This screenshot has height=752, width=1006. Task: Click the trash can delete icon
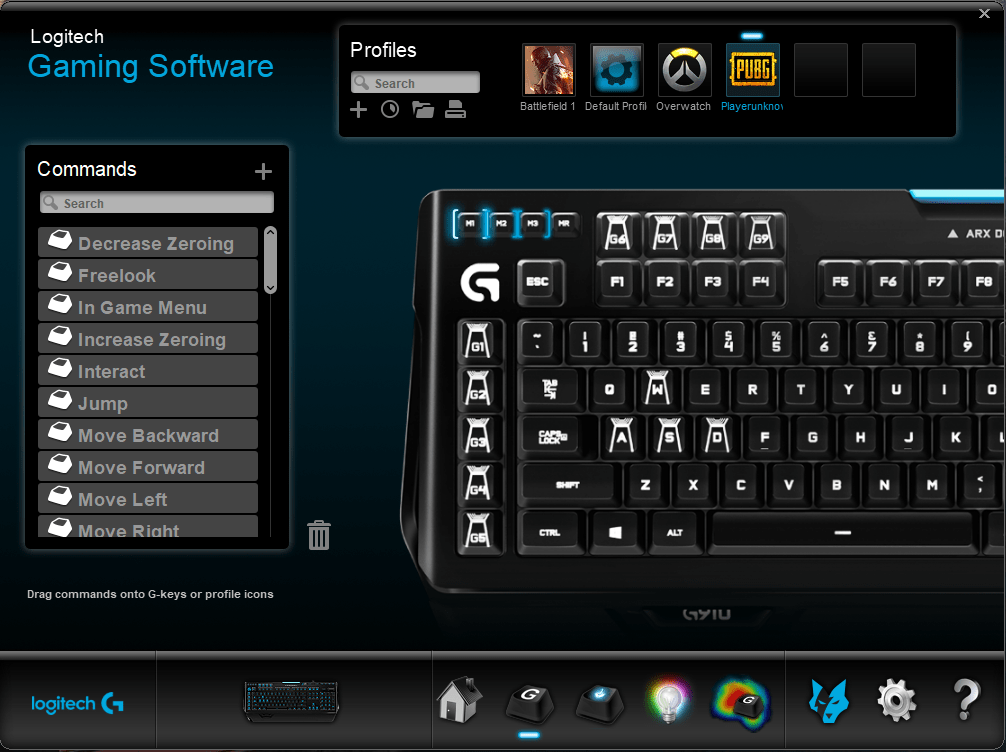tap(319, 535)
